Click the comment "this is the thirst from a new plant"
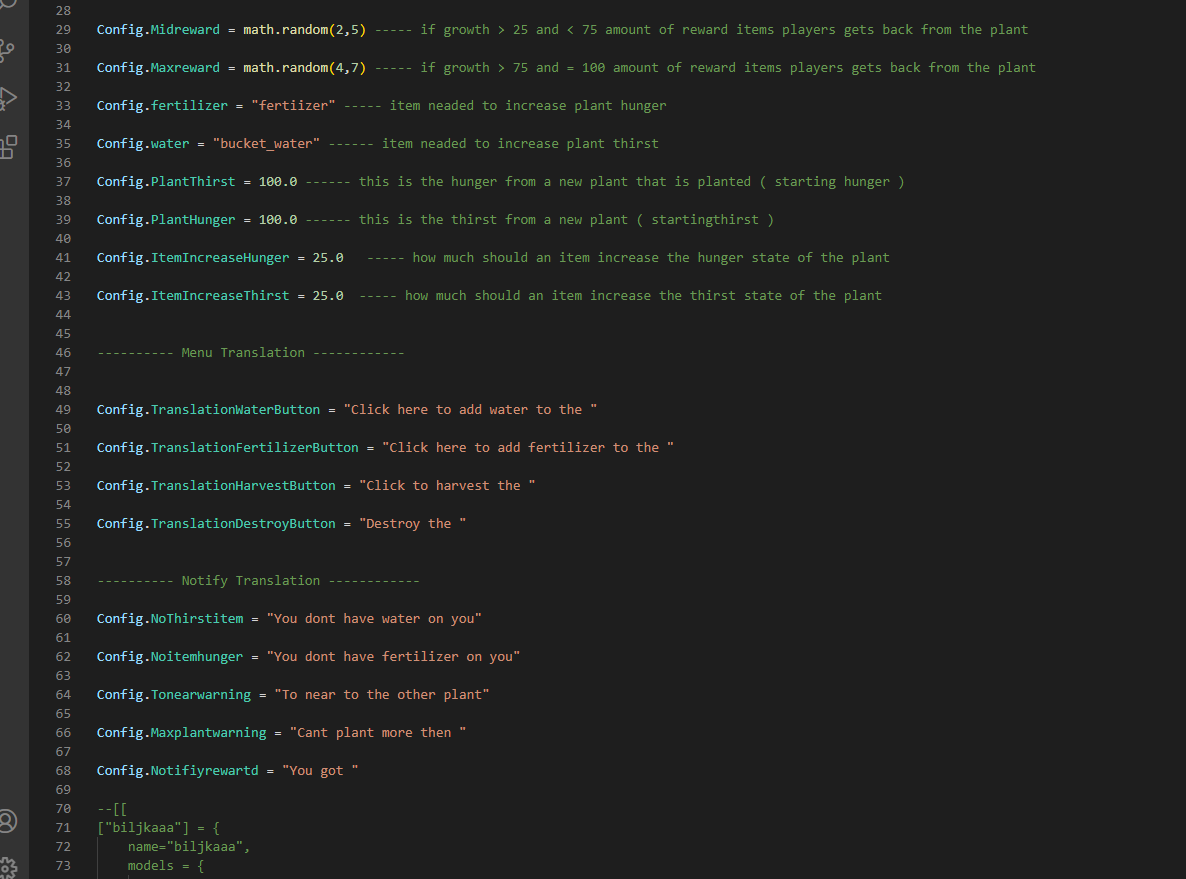The height and width of the screenshot is (879, 1186). click(493, 219)
